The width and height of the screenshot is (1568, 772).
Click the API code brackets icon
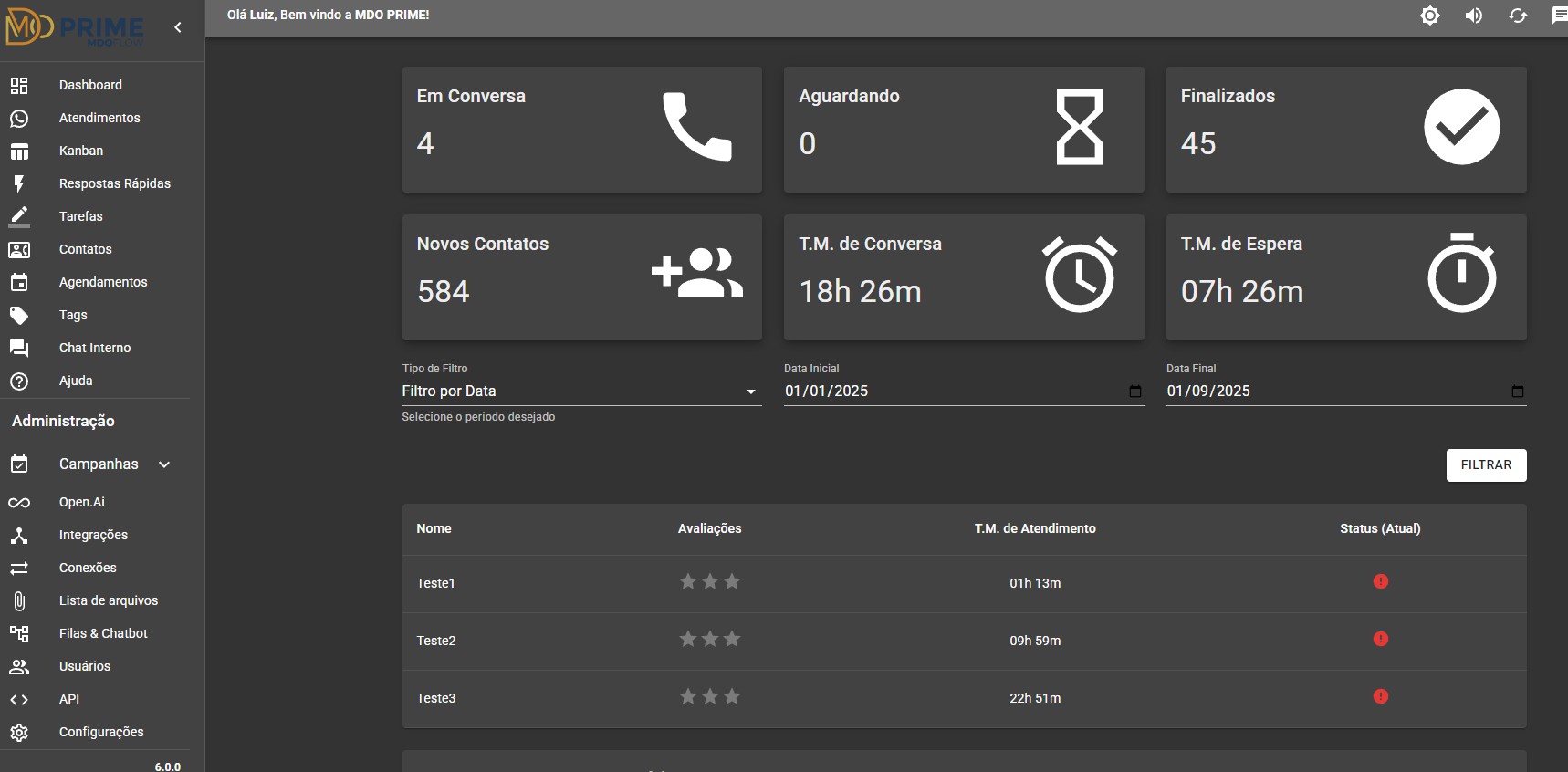coord(19,700)
